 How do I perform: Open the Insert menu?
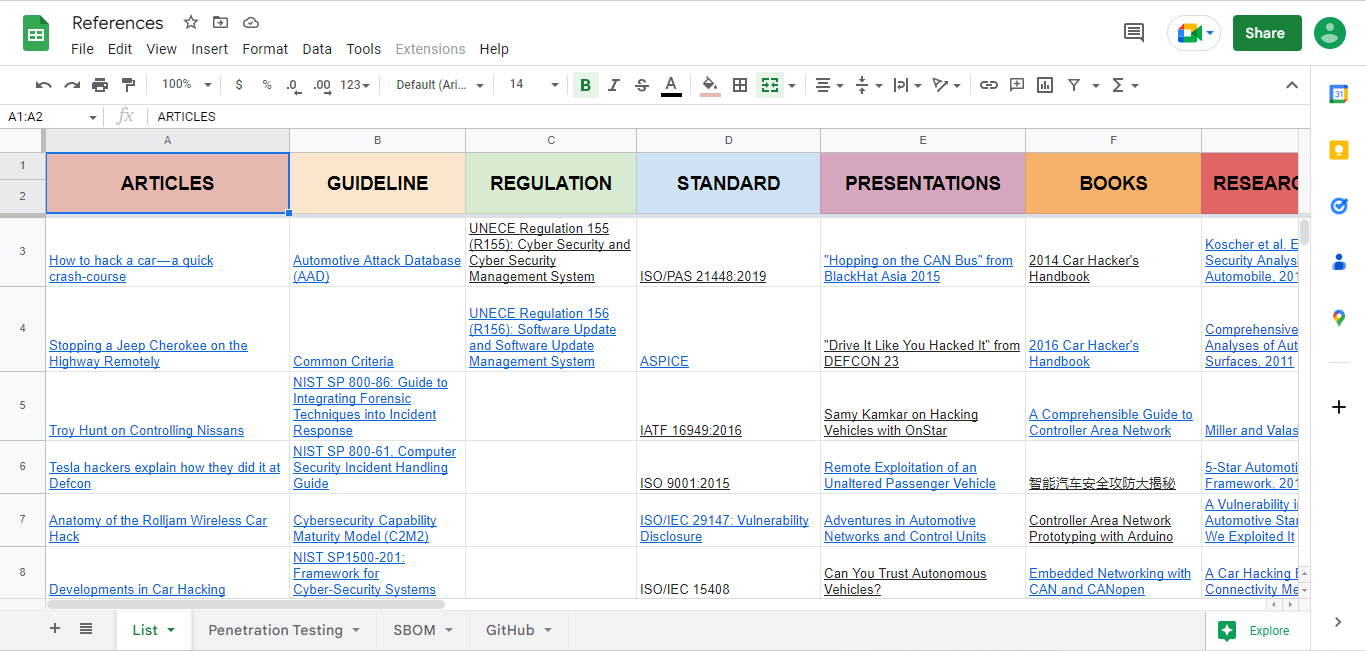[x=210, y=49]
